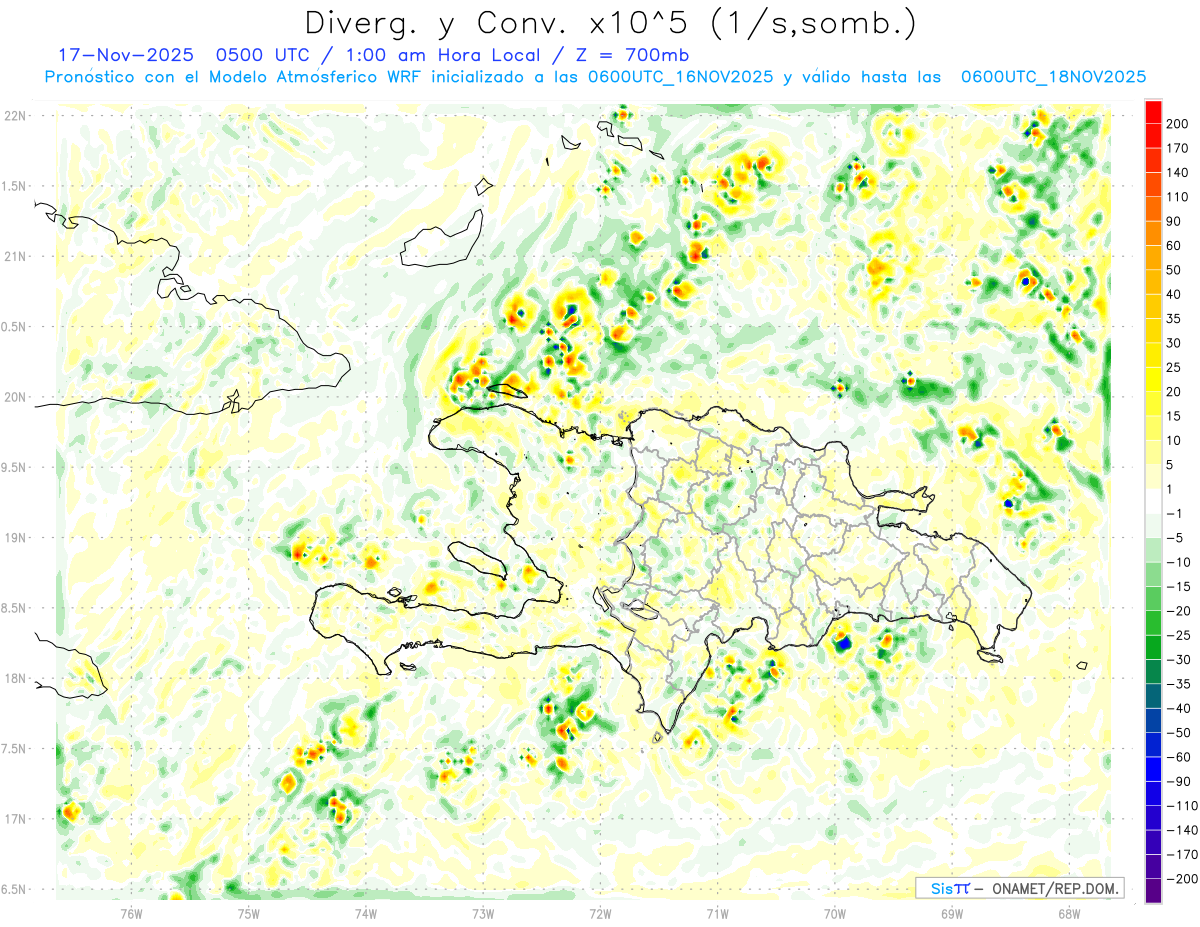Click the "-170" colorbar value
This screenshot has width=1200, height=927.
point(1182,855)
